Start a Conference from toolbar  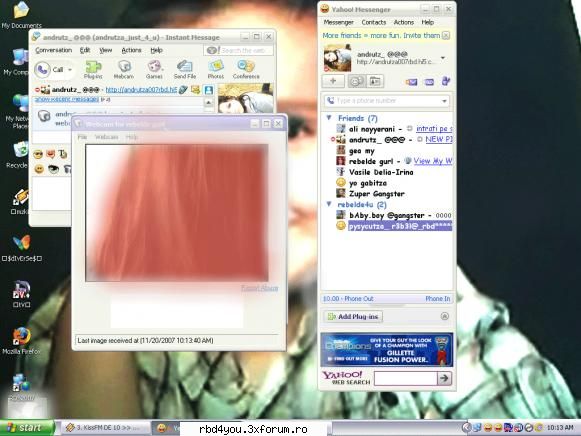tap(246, 70)
